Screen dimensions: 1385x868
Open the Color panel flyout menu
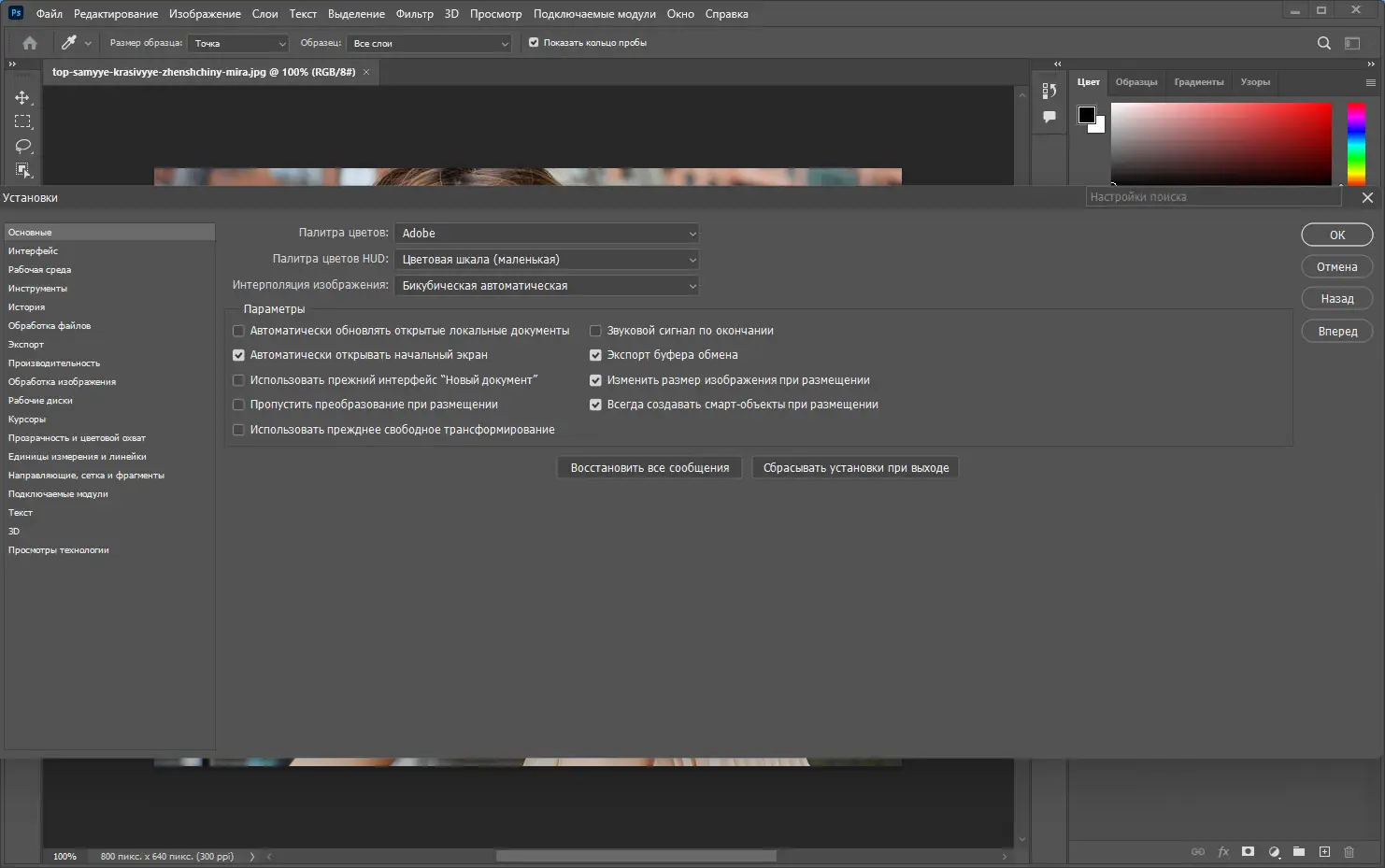[x=1371, y=82]
